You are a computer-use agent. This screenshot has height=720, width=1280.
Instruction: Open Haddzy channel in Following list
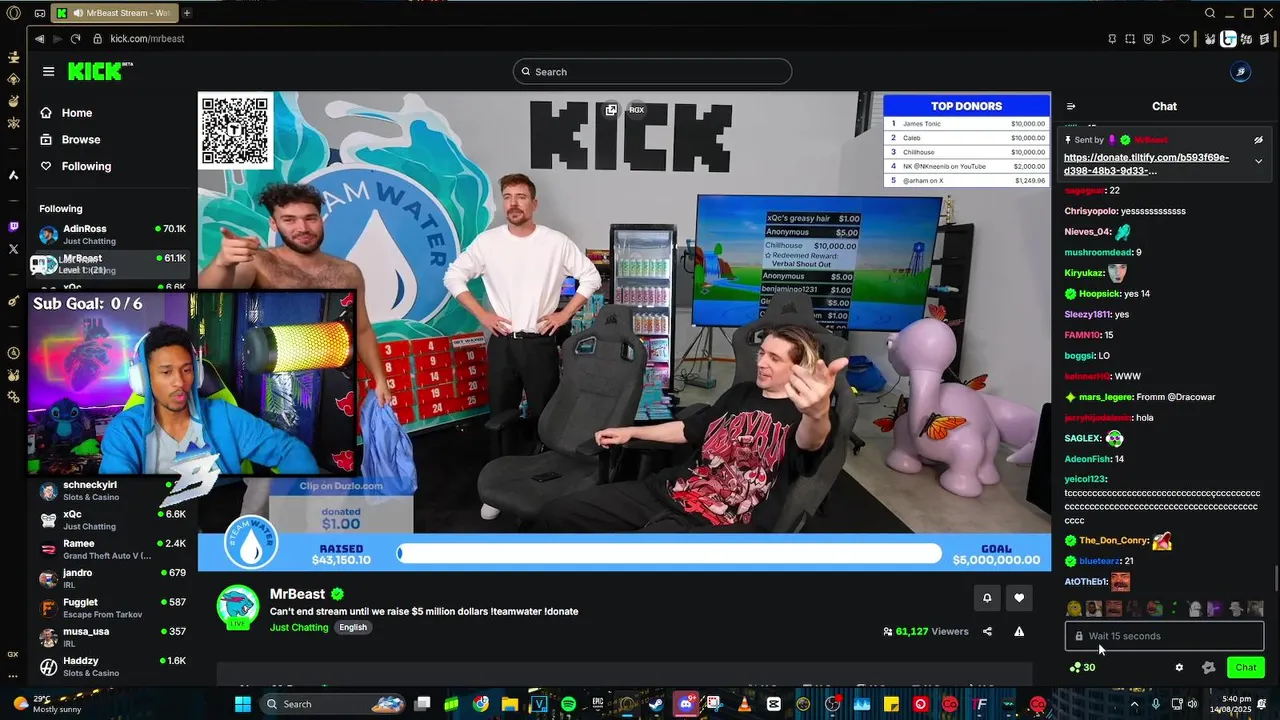(112, 666)
